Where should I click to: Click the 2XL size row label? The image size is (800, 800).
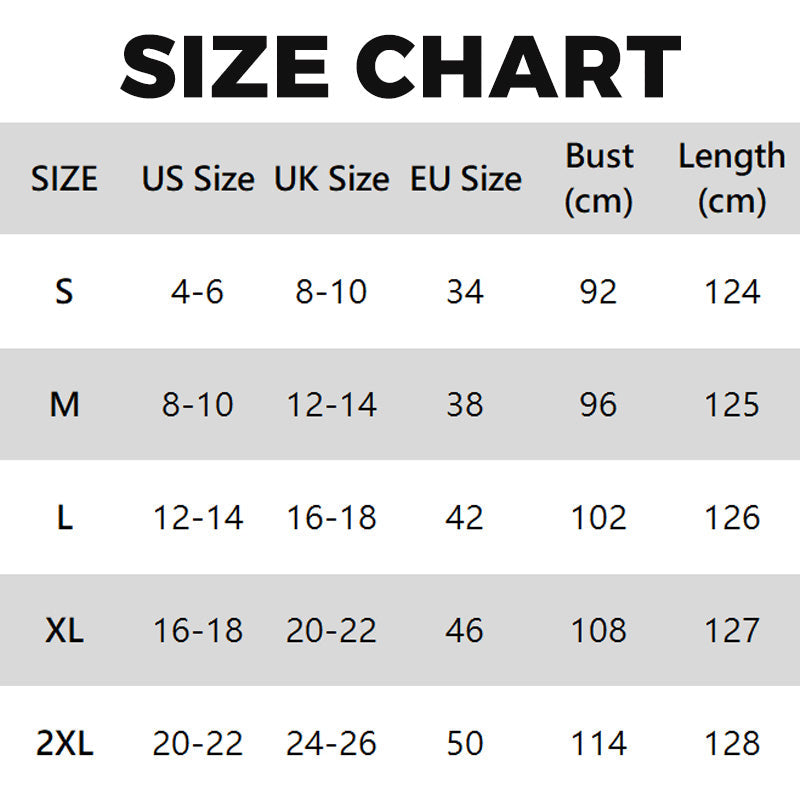[x=64, y=744]
